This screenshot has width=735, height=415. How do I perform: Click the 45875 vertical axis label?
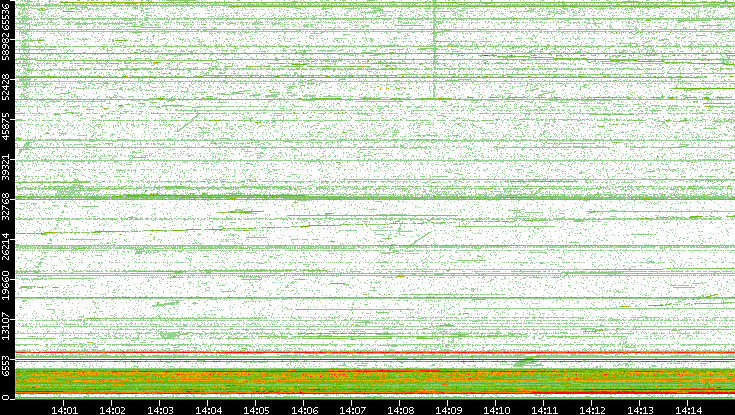click(5, 126)
